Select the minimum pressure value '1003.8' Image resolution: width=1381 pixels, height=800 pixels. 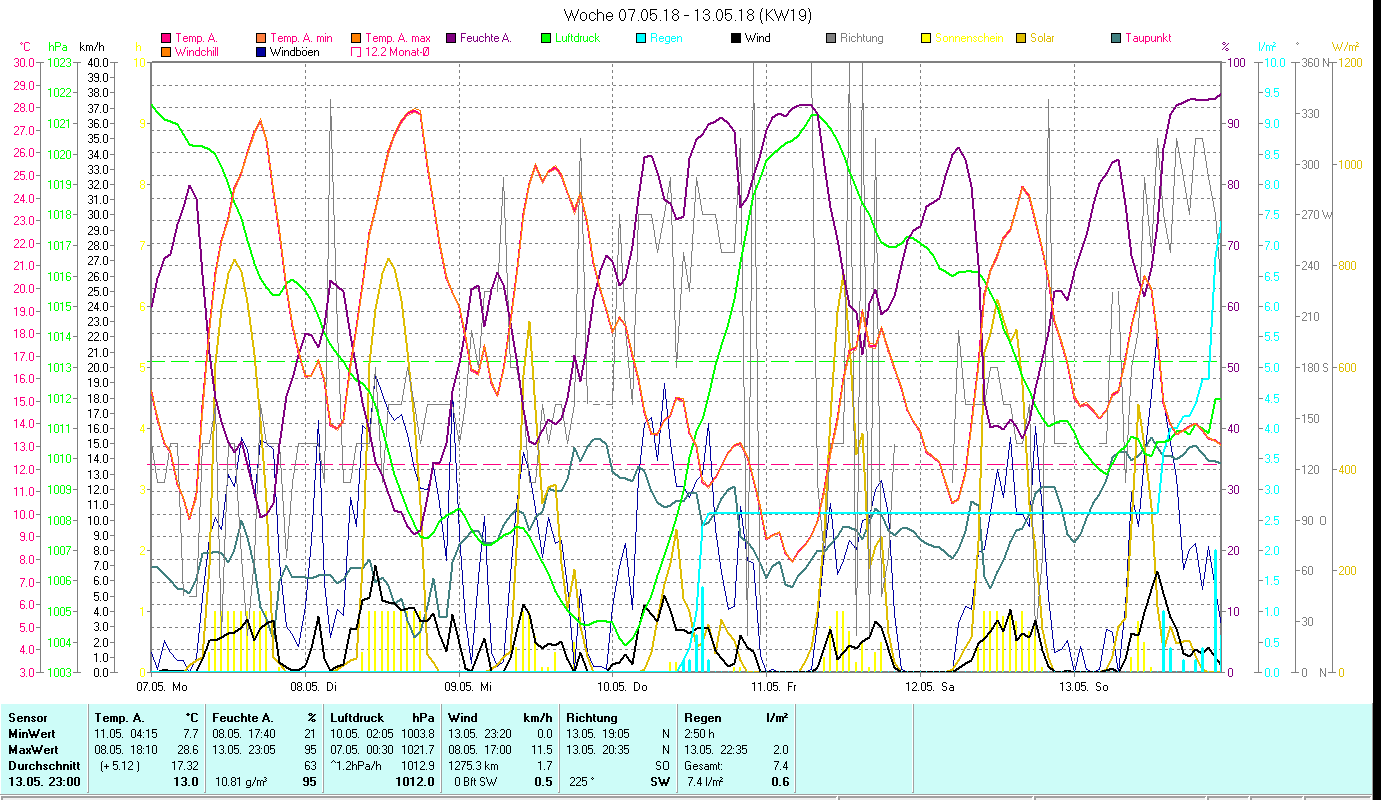417,734
